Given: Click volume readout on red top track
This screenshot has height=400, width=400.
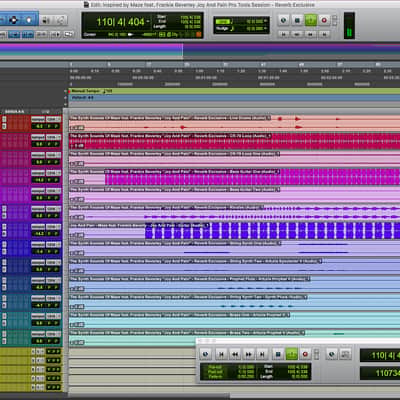Looking at the screenshot, I should pyautogui.click(x=40, y=126).
